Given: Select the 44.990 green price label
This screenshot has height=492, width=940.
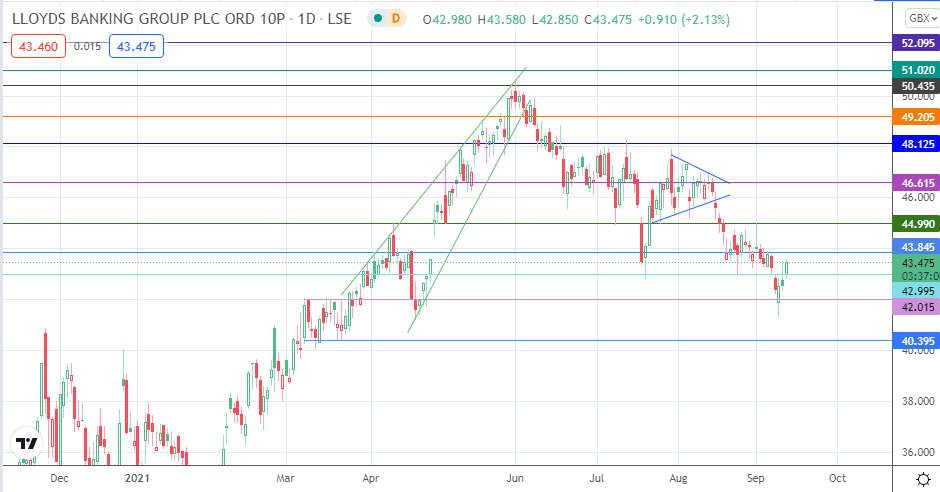Looking at the screenshot, I should [x=916, y=224].
